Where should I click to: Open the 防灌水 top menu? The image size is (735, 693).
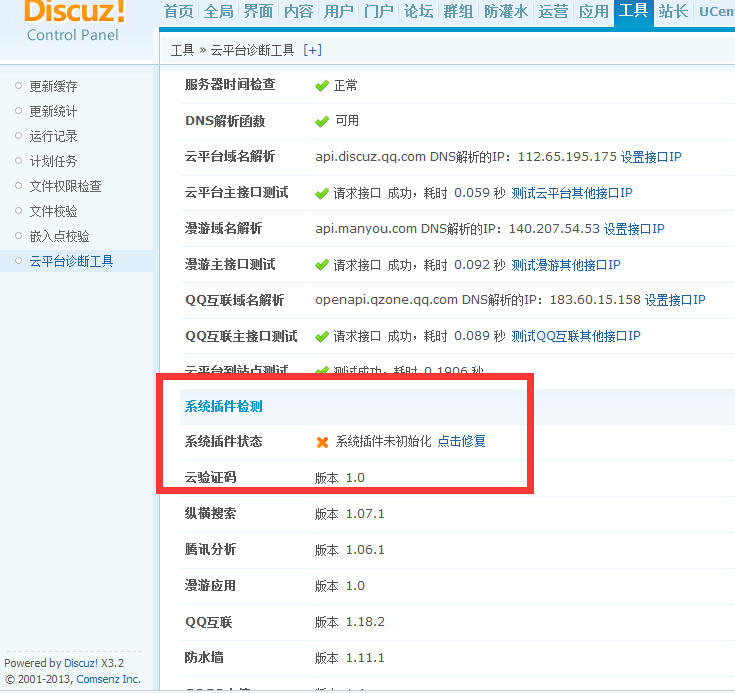coord(506,11)
